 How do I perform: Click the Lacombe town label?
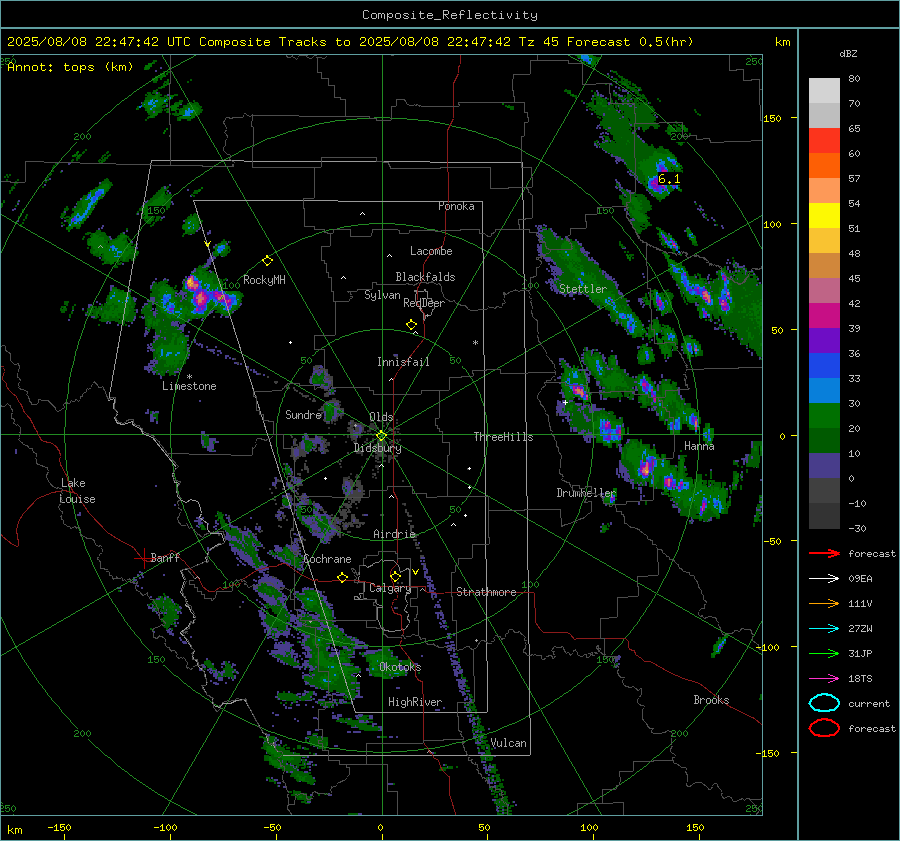pyautogui.click(x=431, y=251)
